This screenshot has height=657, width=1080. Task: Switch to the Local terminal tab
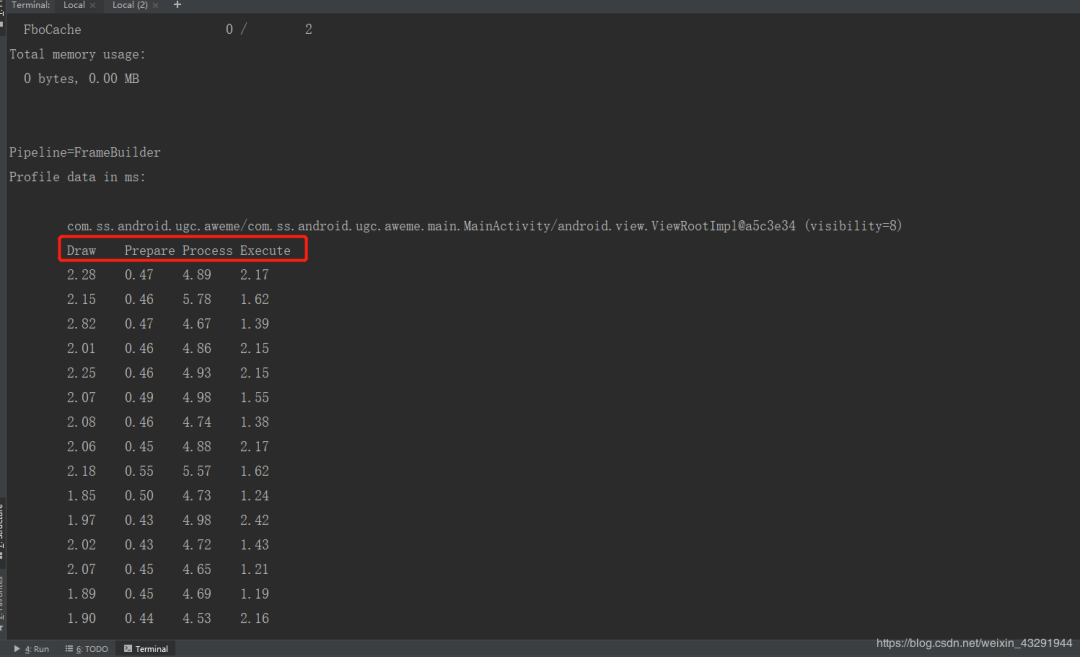(74, 5)
